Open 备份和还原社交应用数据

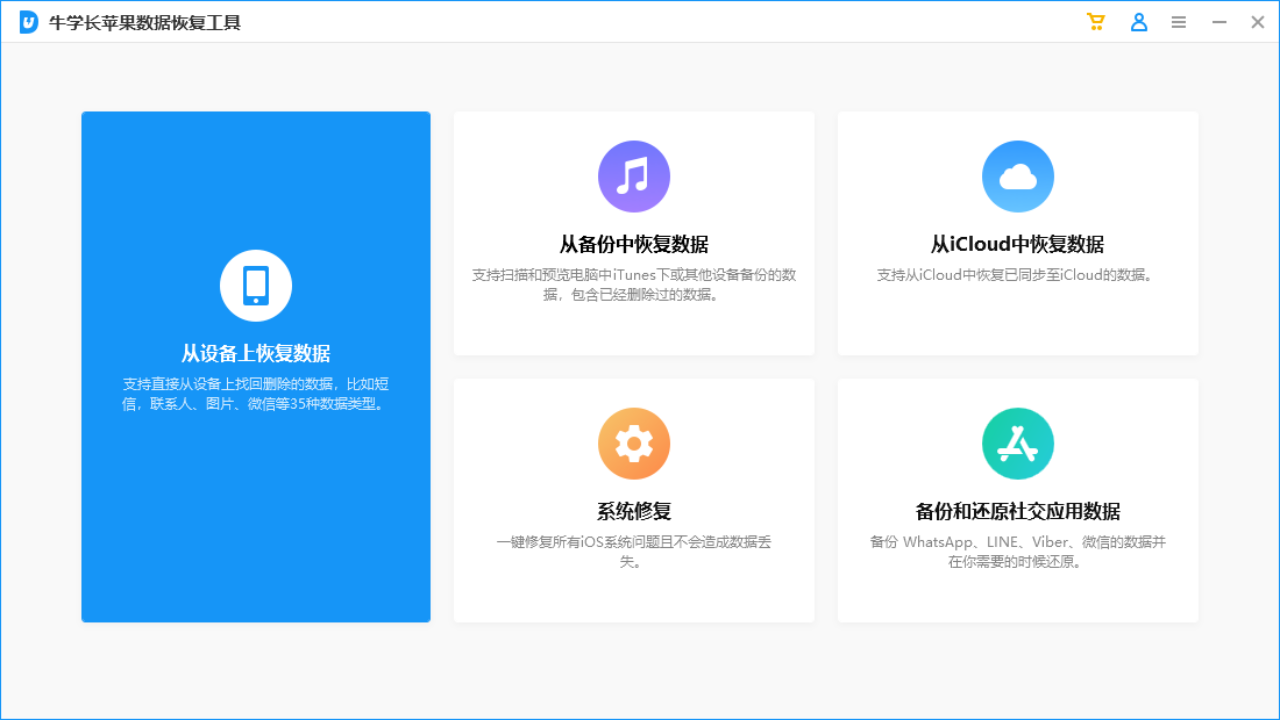1017,510
